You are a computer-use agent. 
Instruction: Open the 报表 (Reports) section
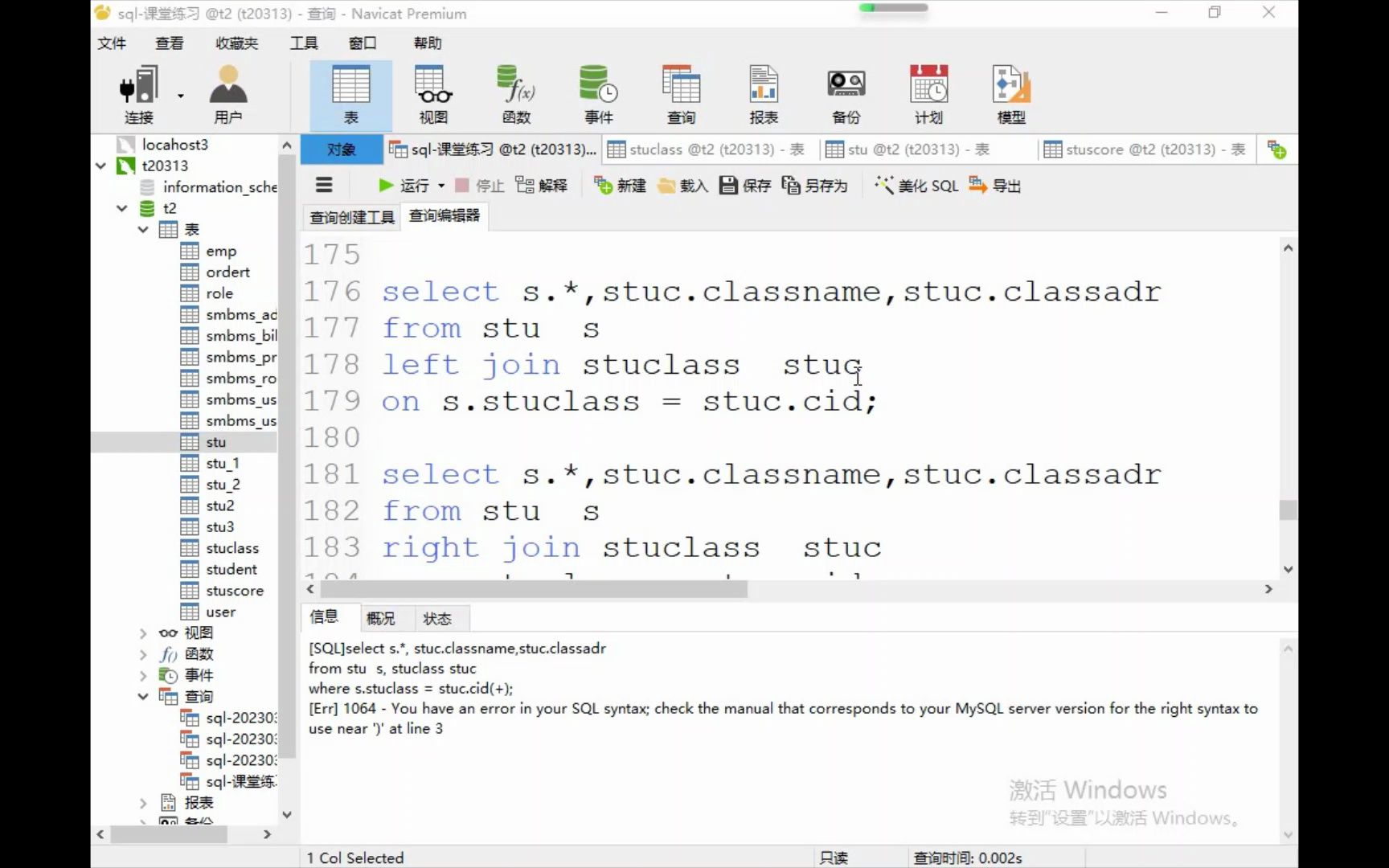(763, 94)
